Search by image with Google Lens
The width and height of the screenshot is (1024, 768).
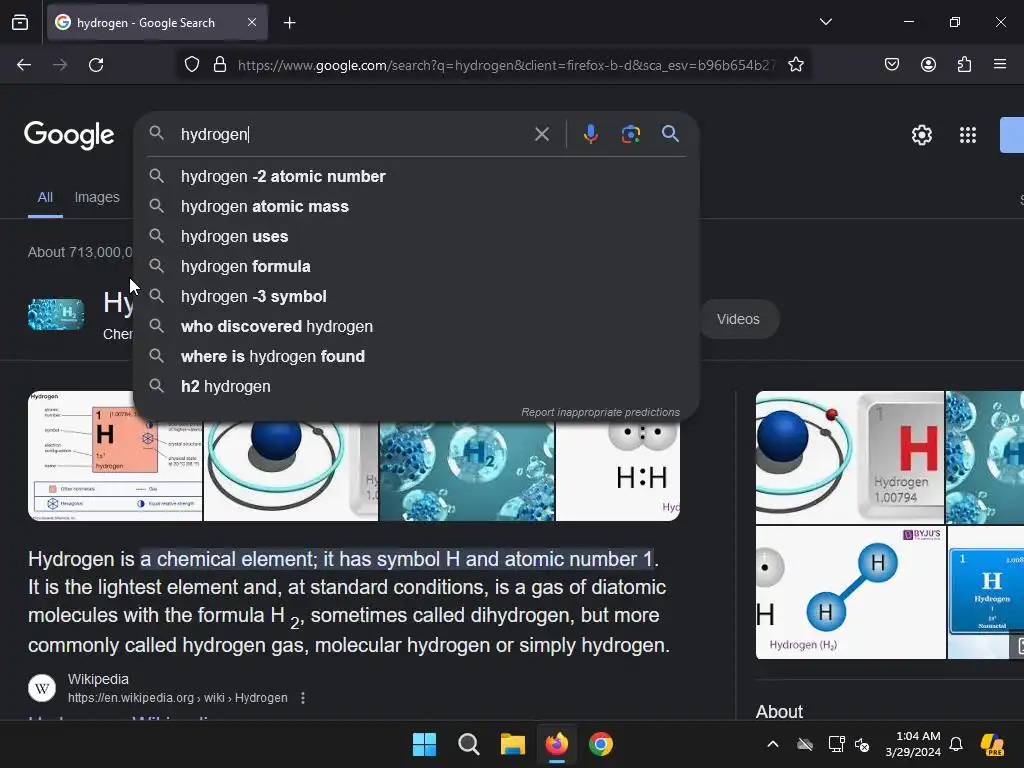630,135
